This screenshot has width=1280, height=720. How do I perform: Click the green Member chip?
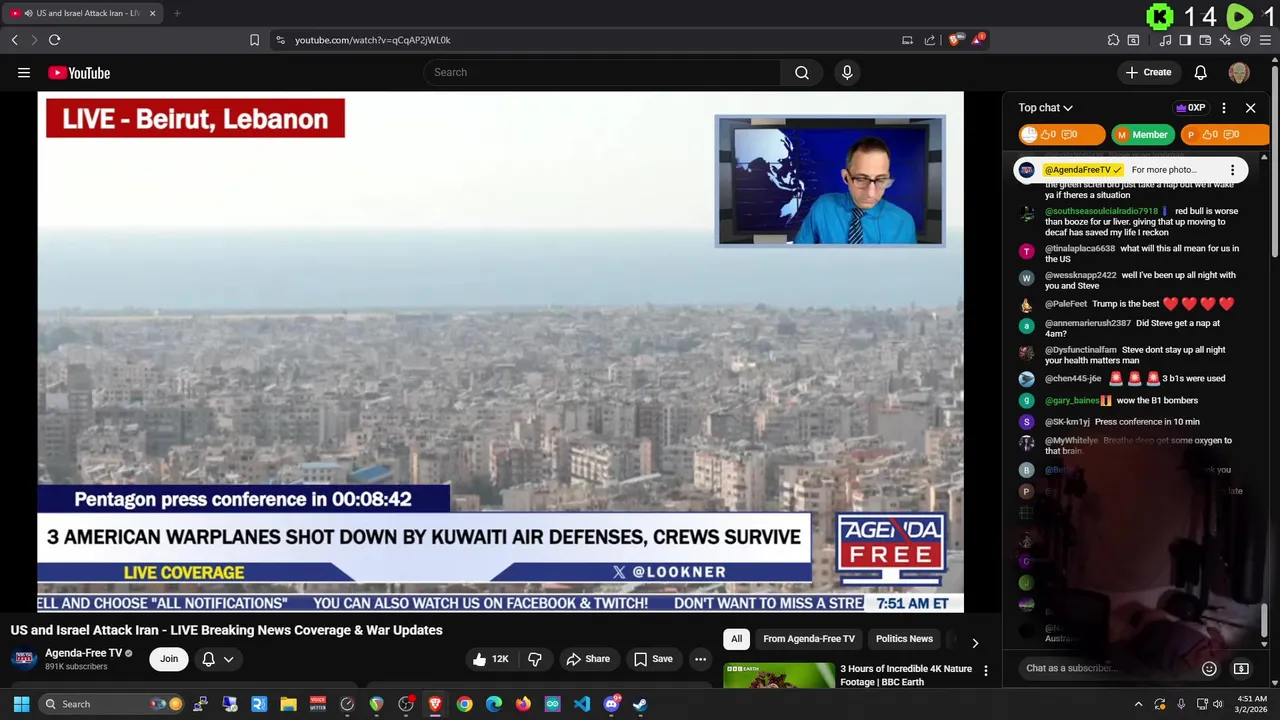tap(1142, 134)
